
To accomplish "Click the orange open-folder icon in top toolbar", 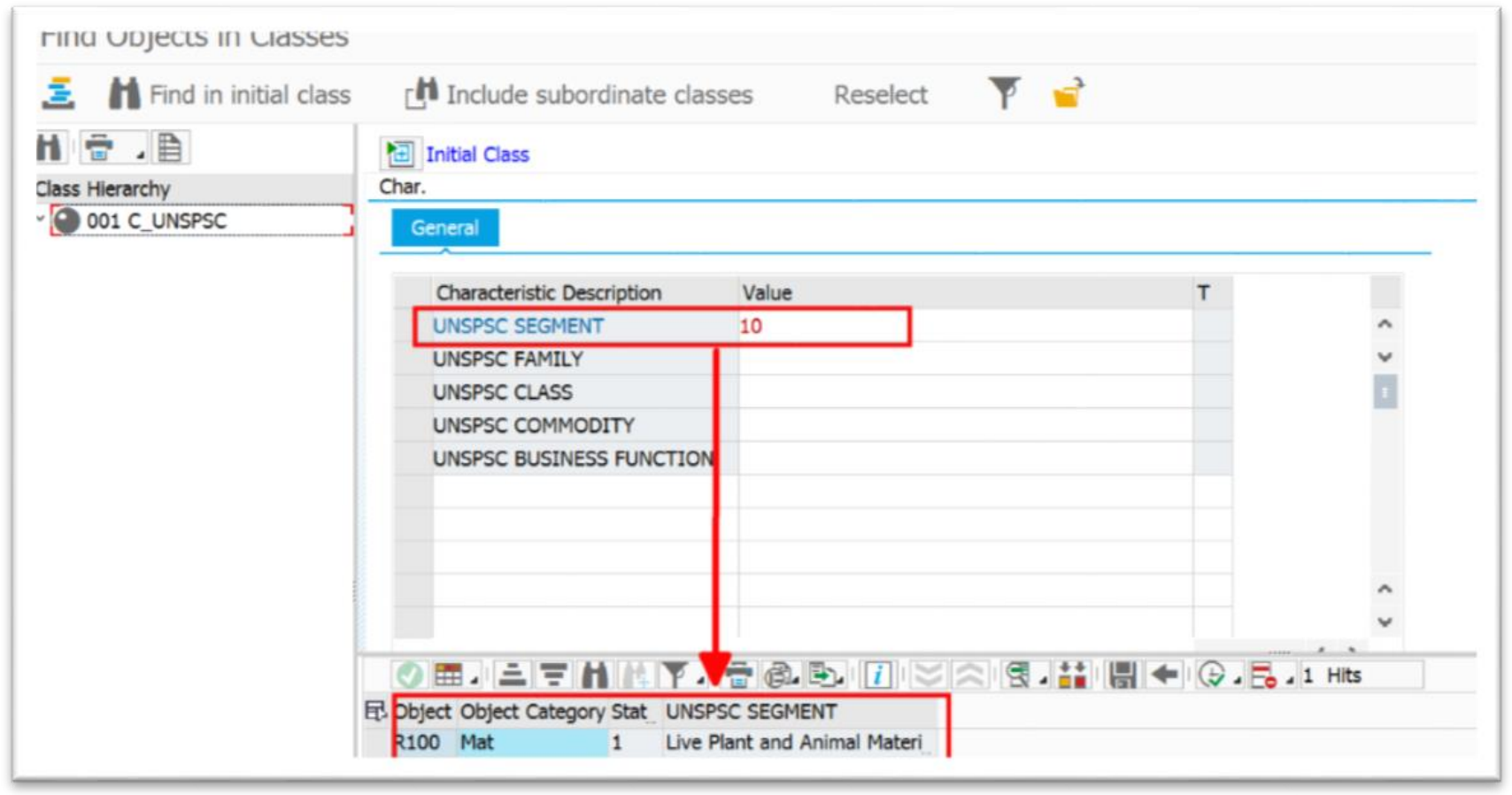I will [x=1068, y=93].
